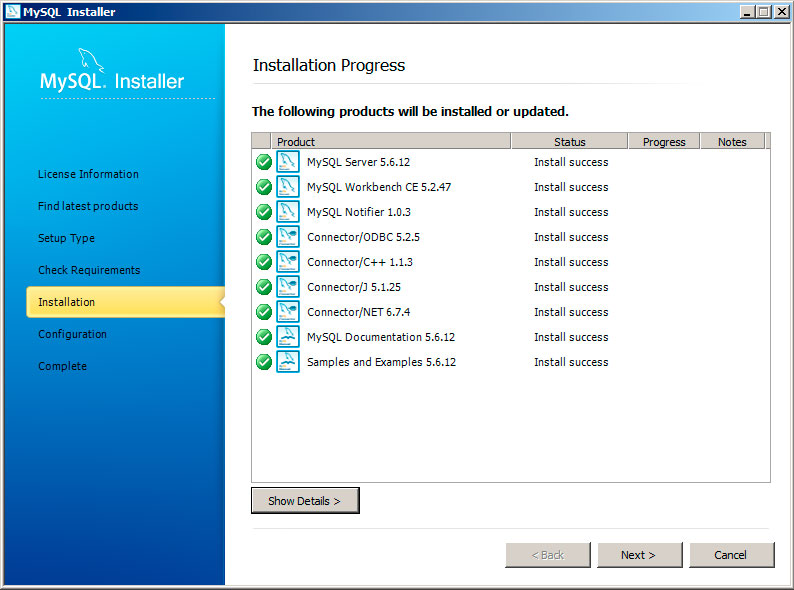Screen dimensions: 794x590
Task: Select Setup Type step in sidebar
Action: [x=66, y=238]
